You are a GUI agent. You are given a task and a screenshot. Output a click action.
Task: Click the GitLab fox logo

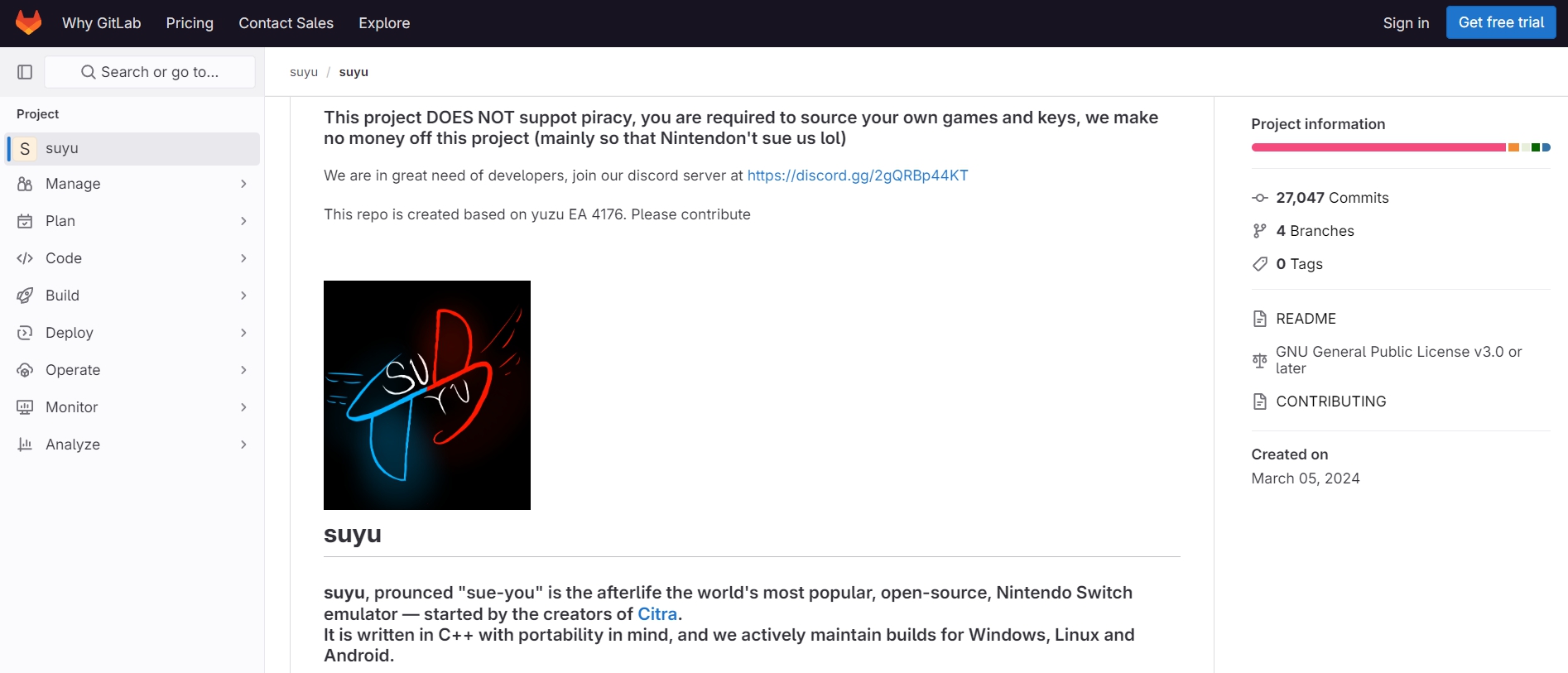28,22
